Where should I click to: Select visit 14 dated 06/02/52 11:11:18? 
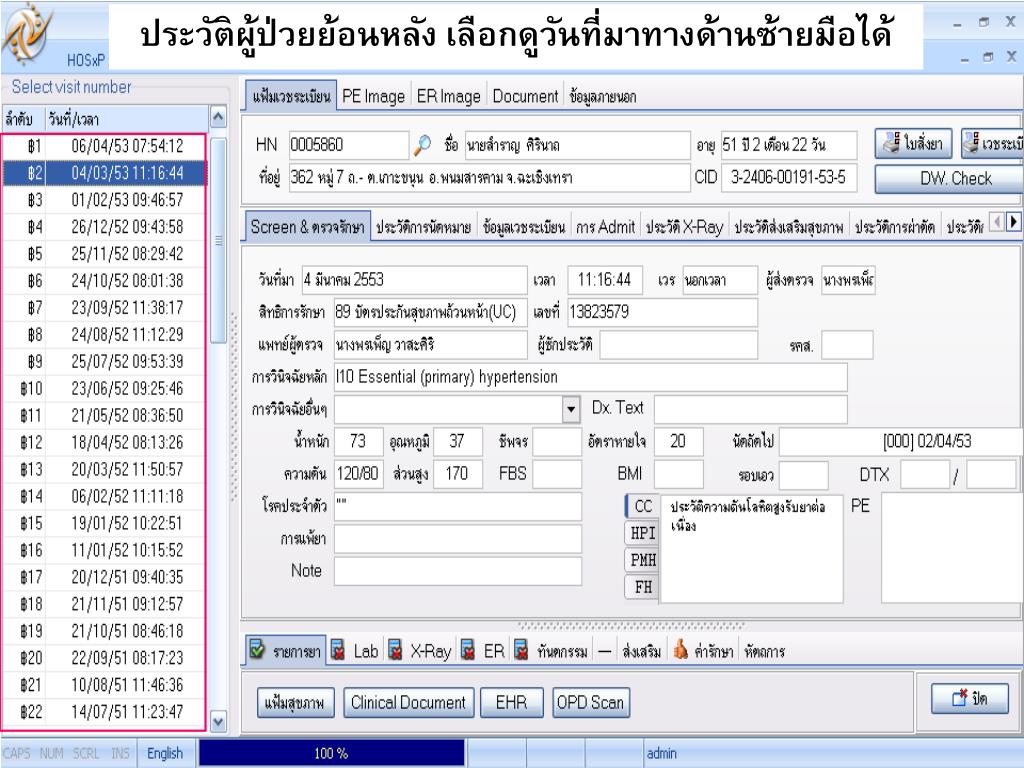coord(104,496)
